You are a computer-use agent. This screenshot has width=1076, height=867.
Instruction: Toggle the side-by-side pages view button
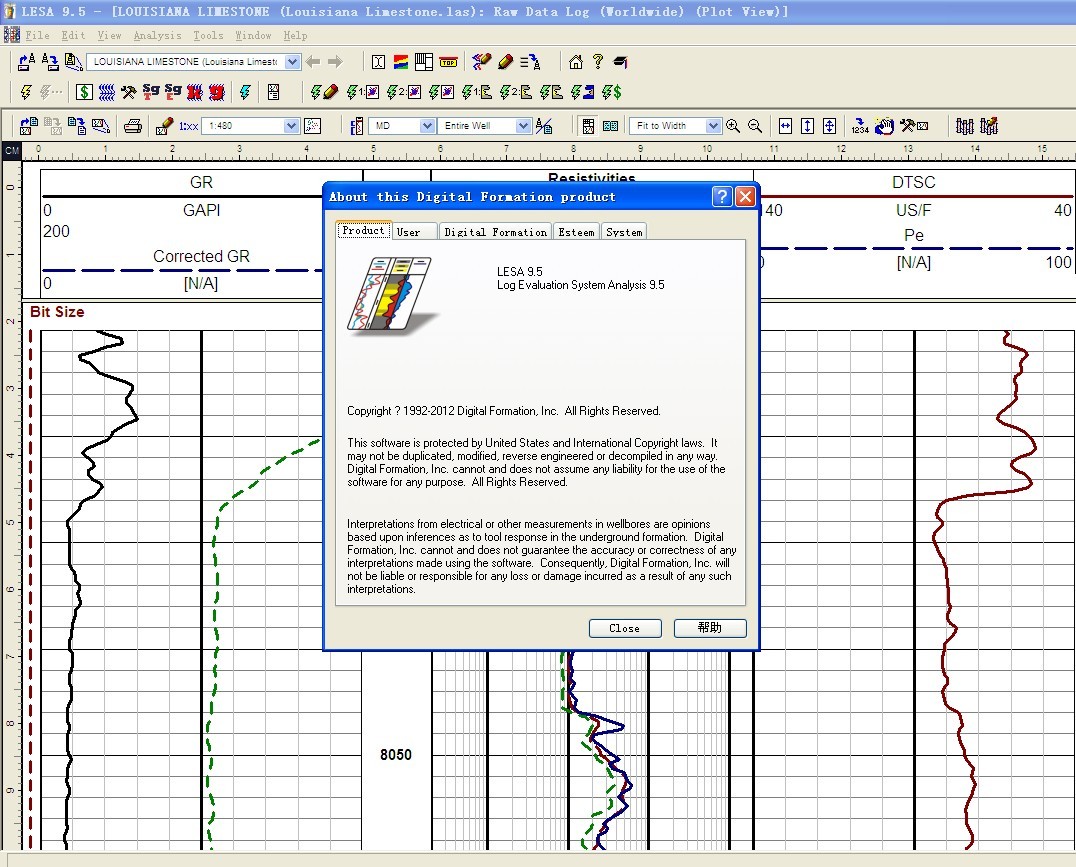[x=610, y=126]
